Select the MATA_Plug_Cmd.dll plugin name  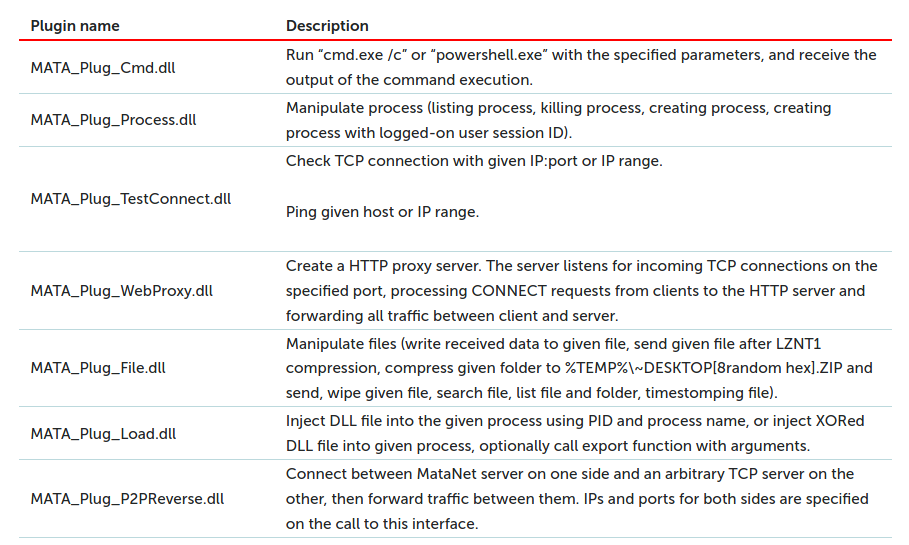click(103, 68)
